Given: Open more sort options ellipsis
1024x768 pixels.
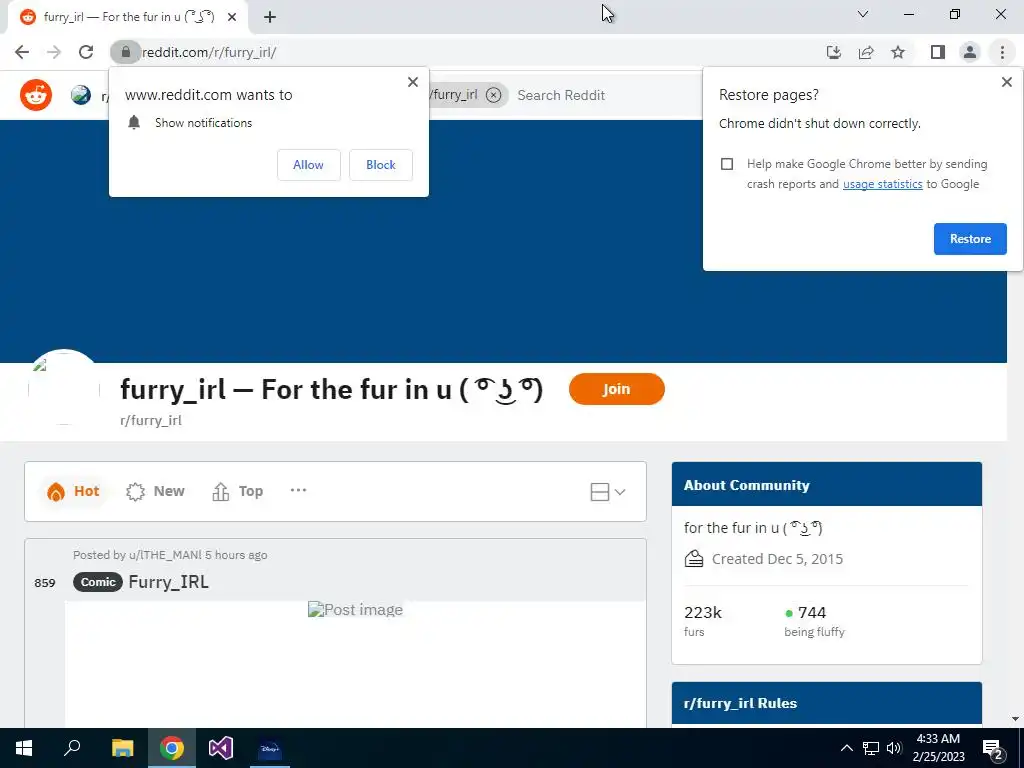Looking at the screenshot, I should tap(298, 490).
